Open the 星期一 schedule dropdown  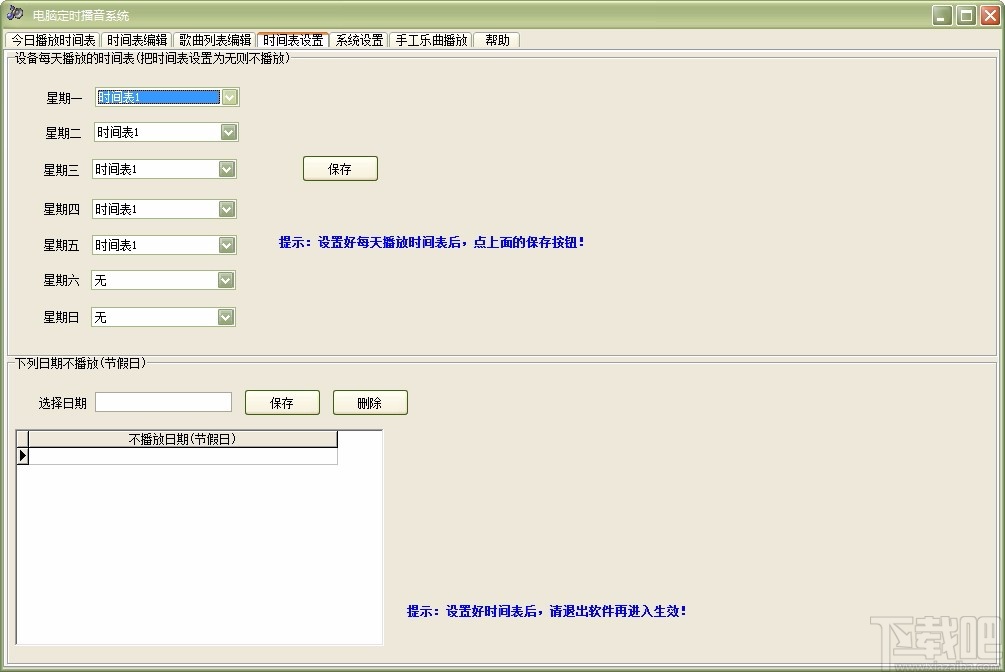pyautogui.click(x=230, y=97)
